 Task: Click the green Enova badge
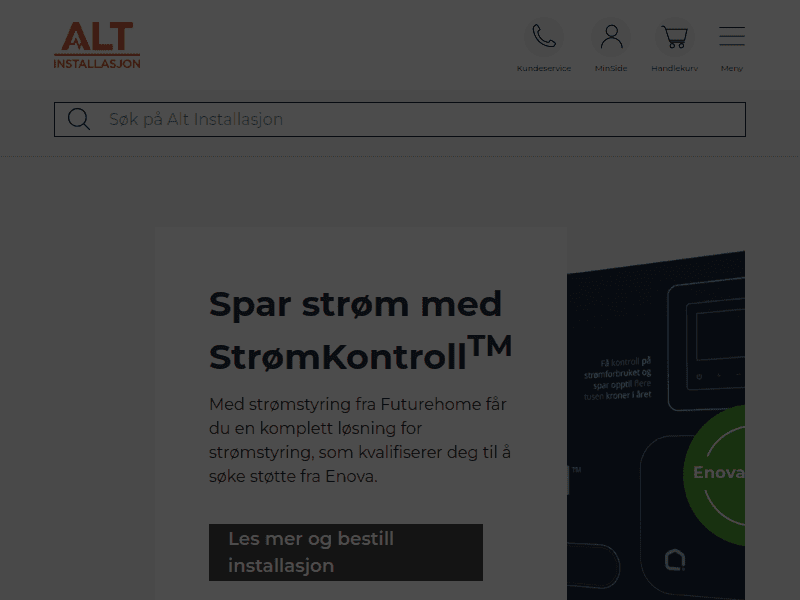[x=714, y=476]
